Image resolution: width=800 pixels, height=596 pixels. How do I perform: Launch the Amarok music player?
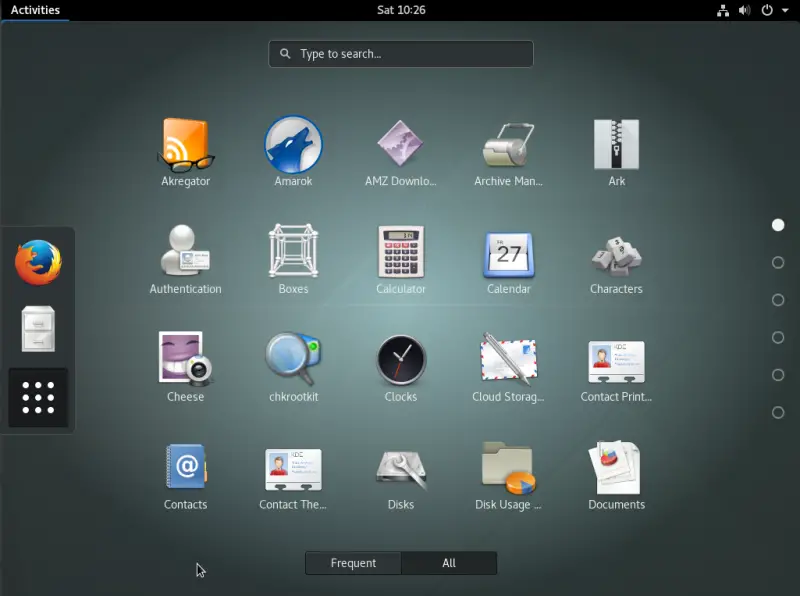coord(293,150)
